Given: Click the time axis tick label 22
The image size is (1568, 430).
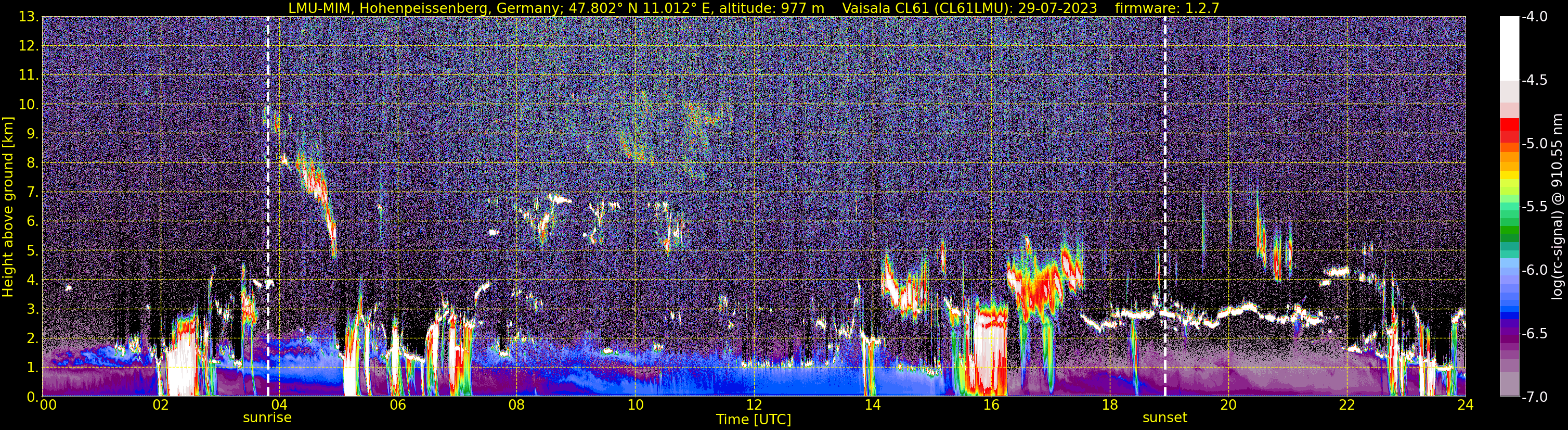Looking at the screenshot, I should 1347,406.
